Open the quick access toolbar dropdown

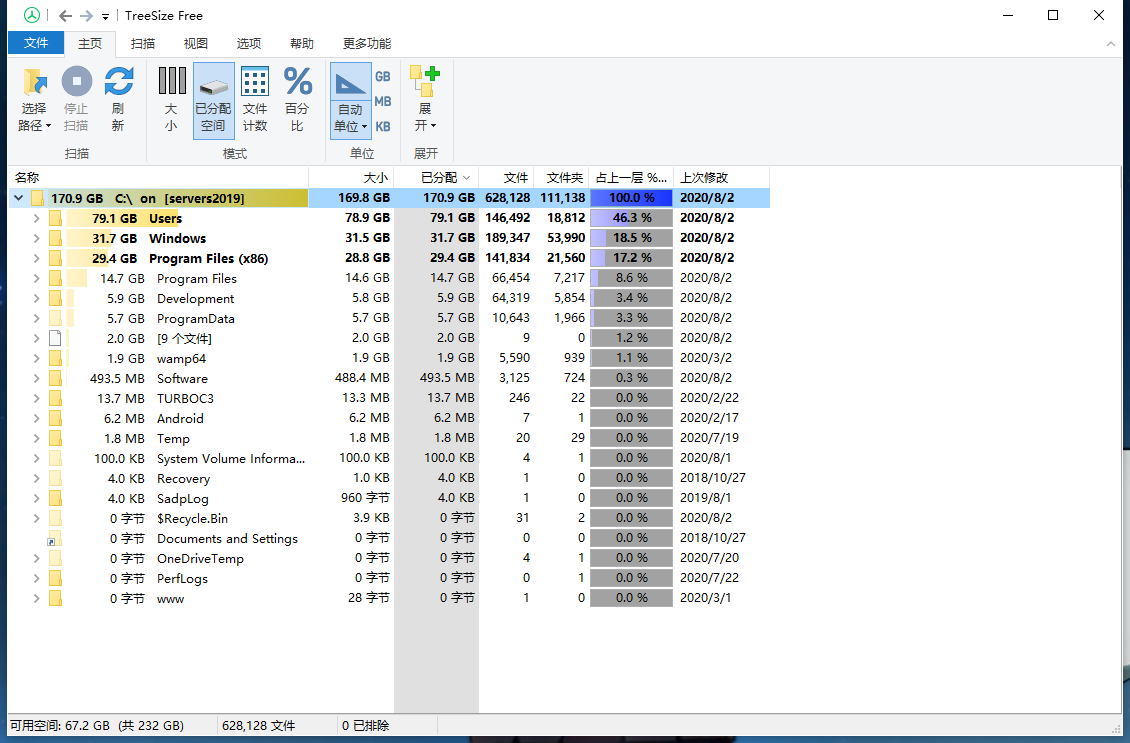tap(105, 16)
